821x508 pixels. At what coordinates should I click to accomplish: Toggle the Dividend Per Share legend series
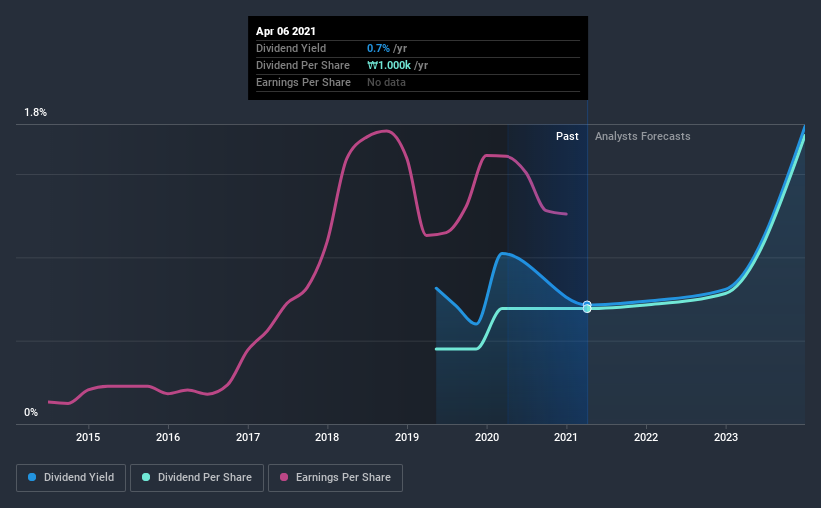tap(197, 478)
